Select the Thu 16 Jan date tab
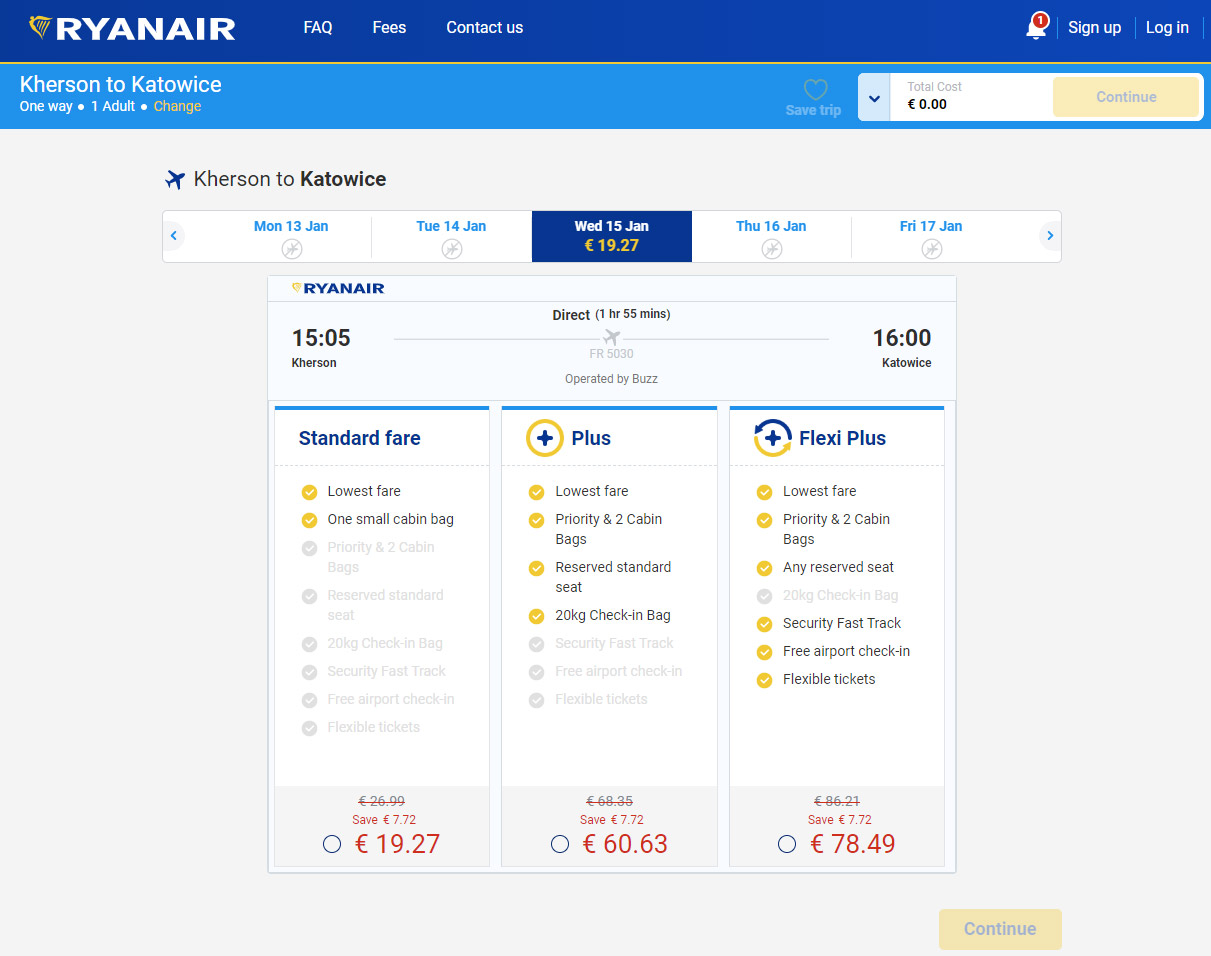Viewport: 1211px width, 956px height. pyautogui.click(x=771, y=236)
